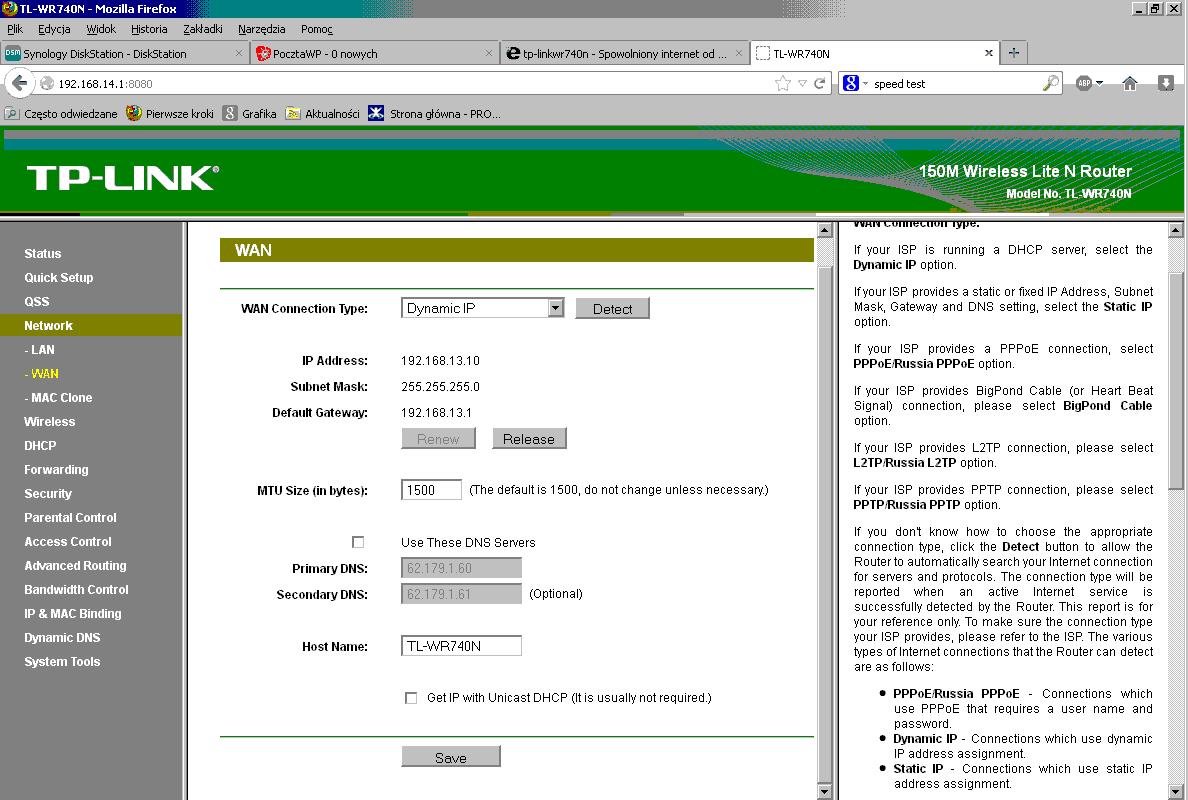Screen dimensions: 1188x800
Task: Click the bookmark star icon in address bar
Action: point(783,83)
